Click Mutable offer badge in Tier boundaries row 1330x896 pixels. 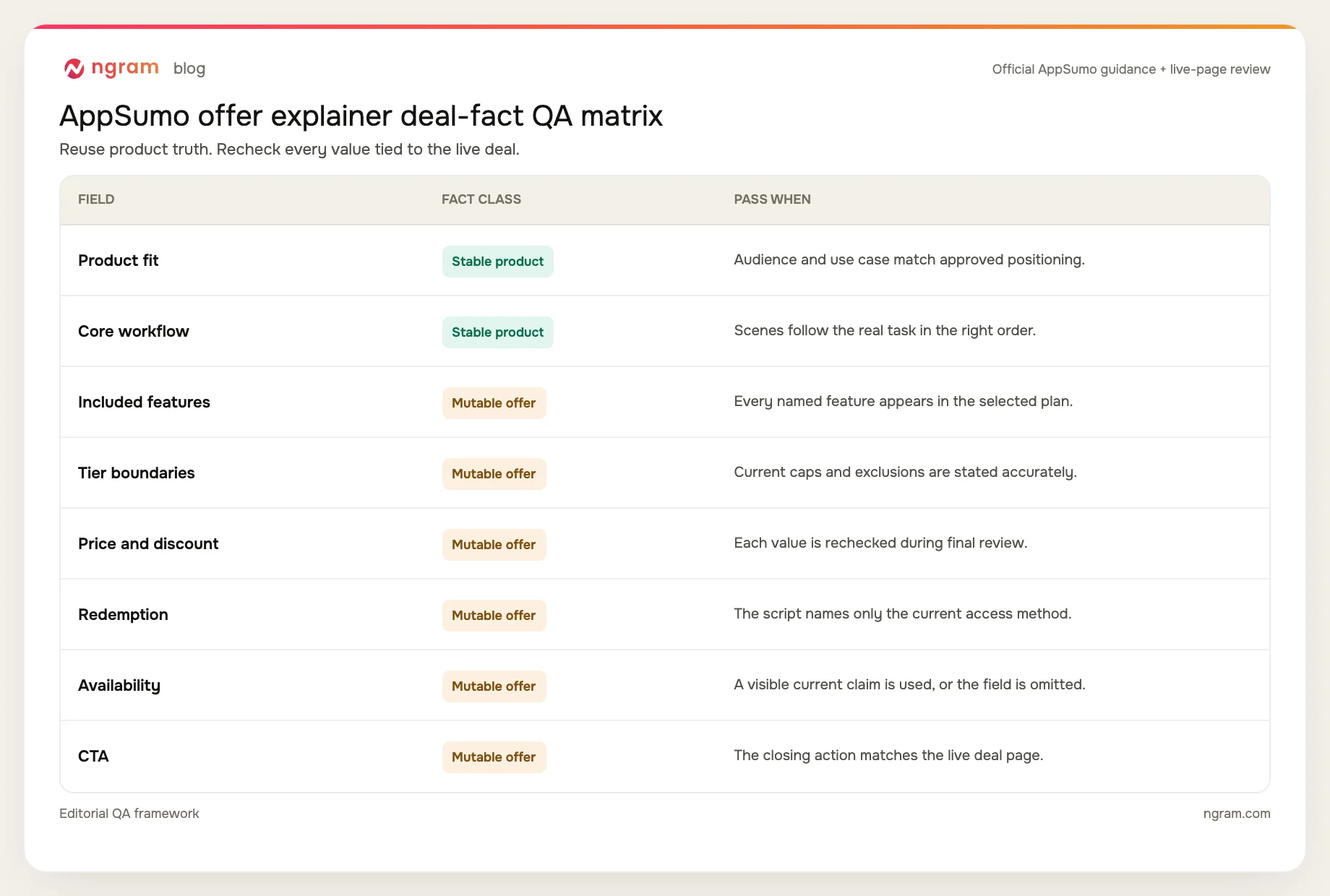(x=494, y=474)
